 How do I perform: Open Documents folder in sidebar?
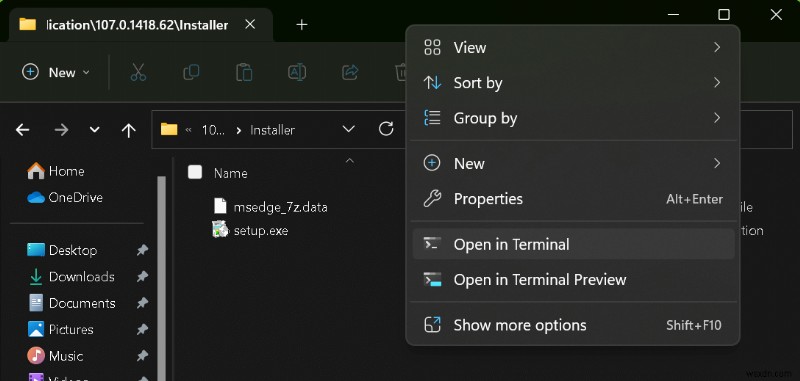coord(71,303)
